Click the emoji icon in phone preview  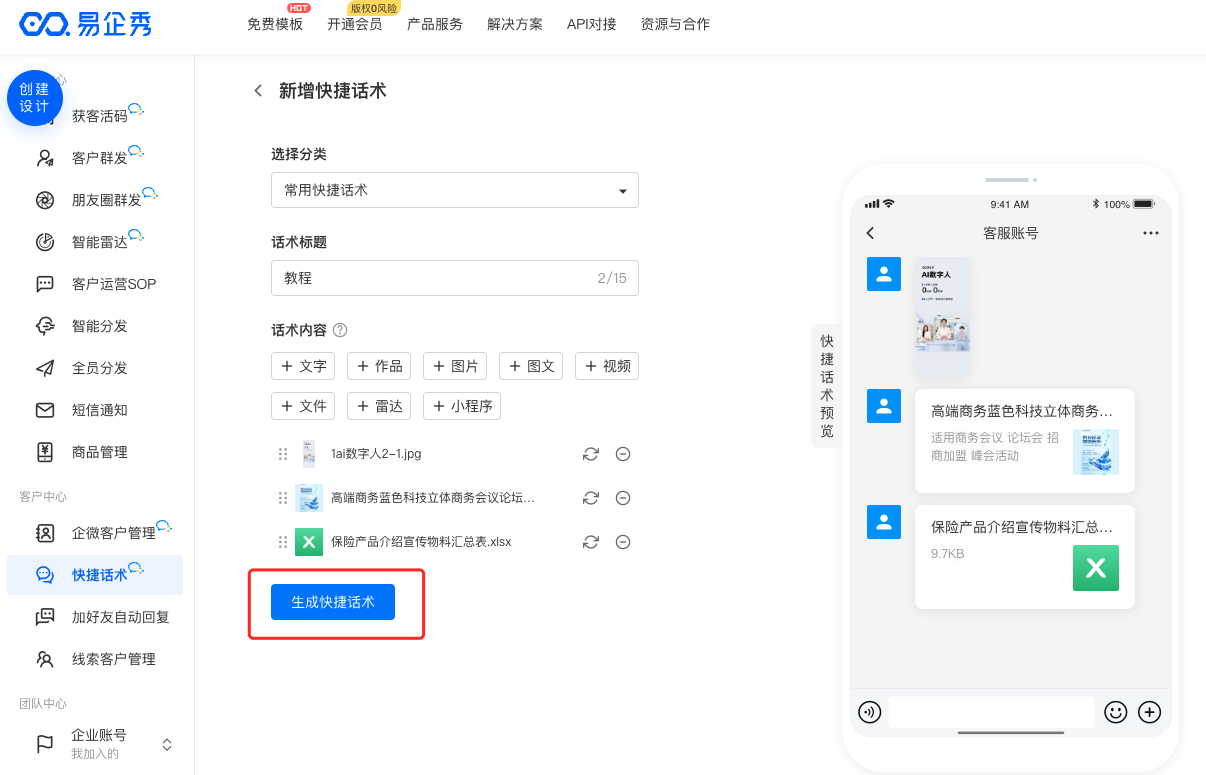coord(1115,712)
